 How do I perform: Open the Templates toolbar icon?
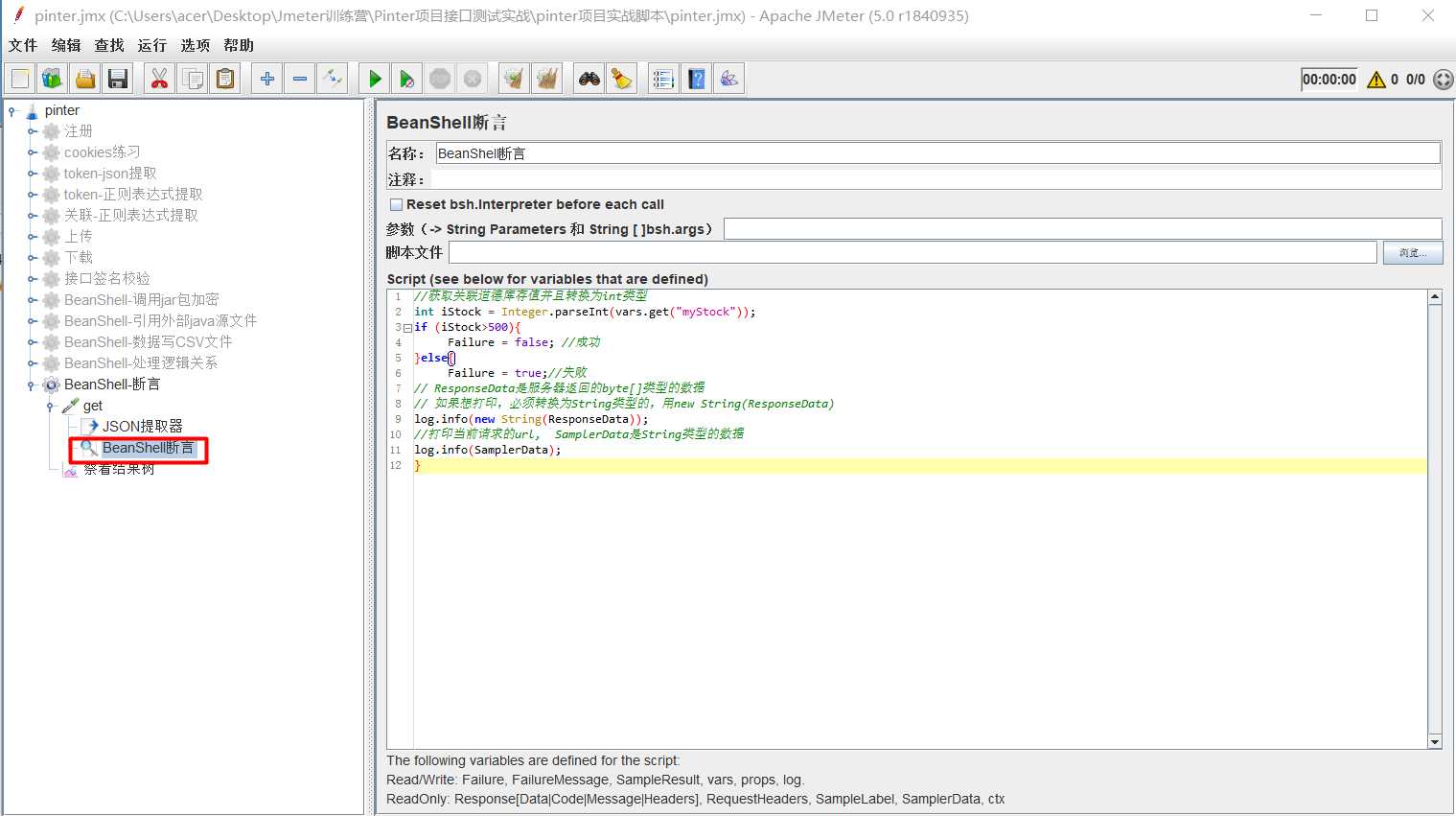pos(53,79)
